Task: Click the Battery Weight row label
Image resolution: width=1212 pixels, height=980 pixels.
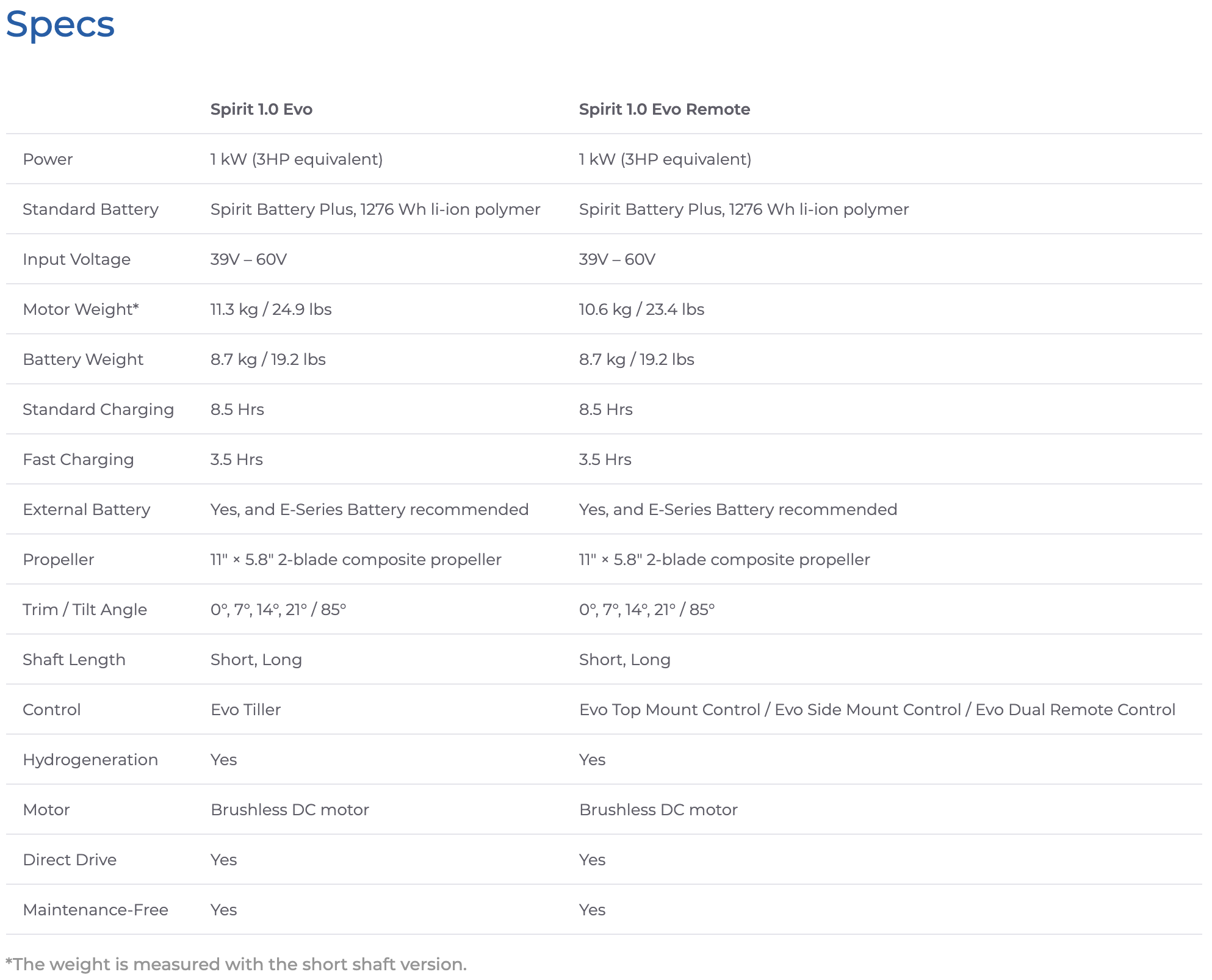Action: tap(83, 359)
